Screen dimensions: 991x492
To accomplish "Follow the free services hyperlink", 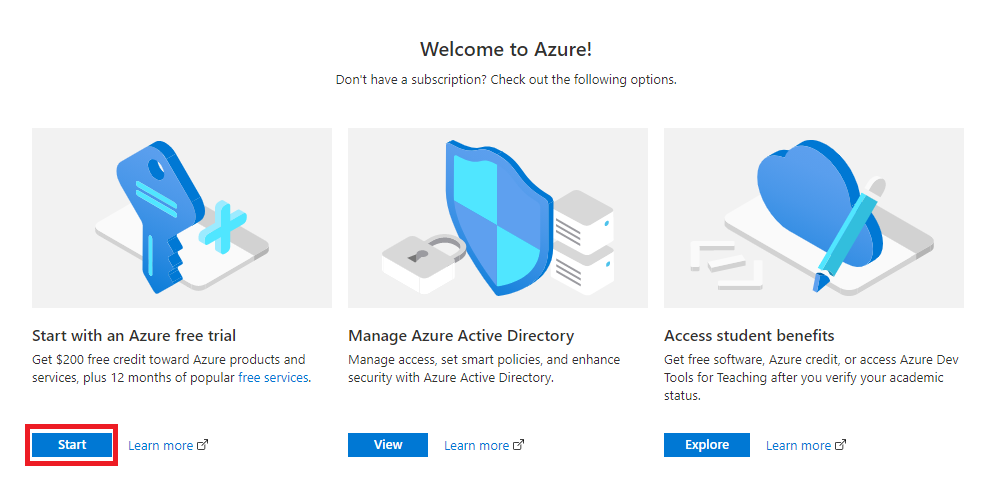I will coord(273,378).
